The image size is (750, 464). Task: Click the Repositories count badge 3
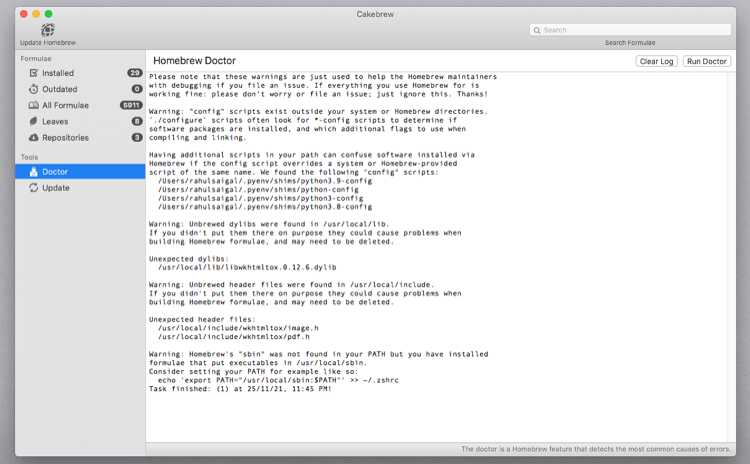(x=137, y=138)
